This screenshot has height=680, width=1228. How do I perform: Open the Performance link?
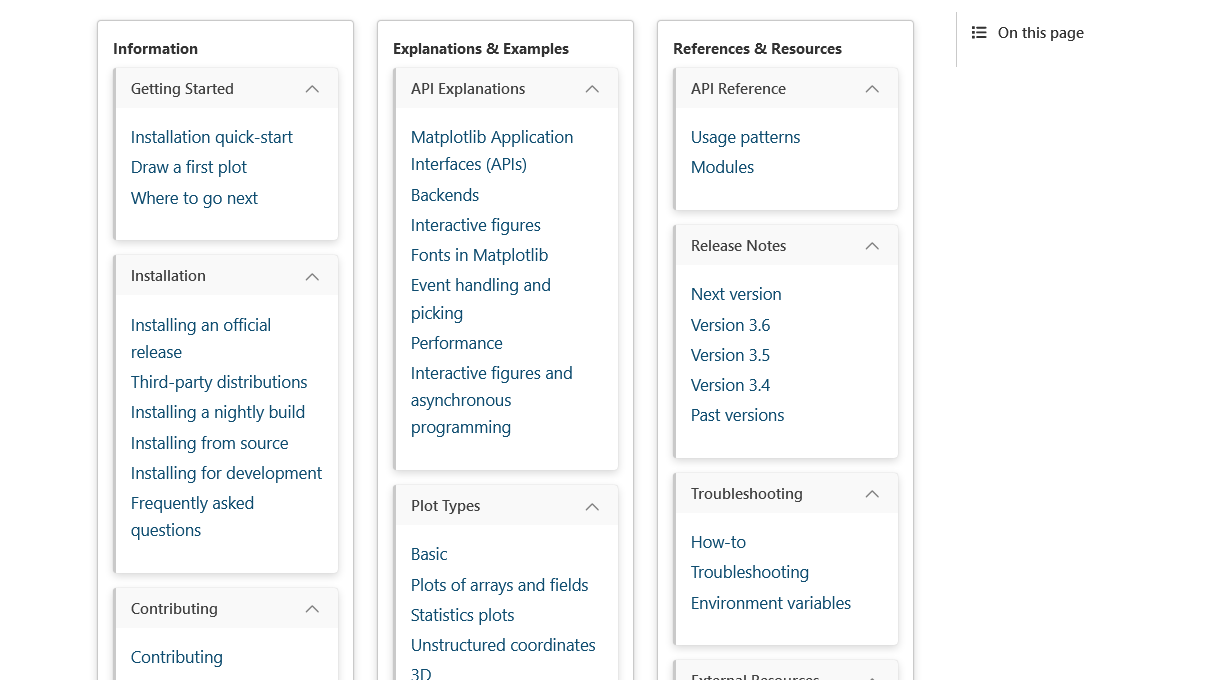pos(457,343)
